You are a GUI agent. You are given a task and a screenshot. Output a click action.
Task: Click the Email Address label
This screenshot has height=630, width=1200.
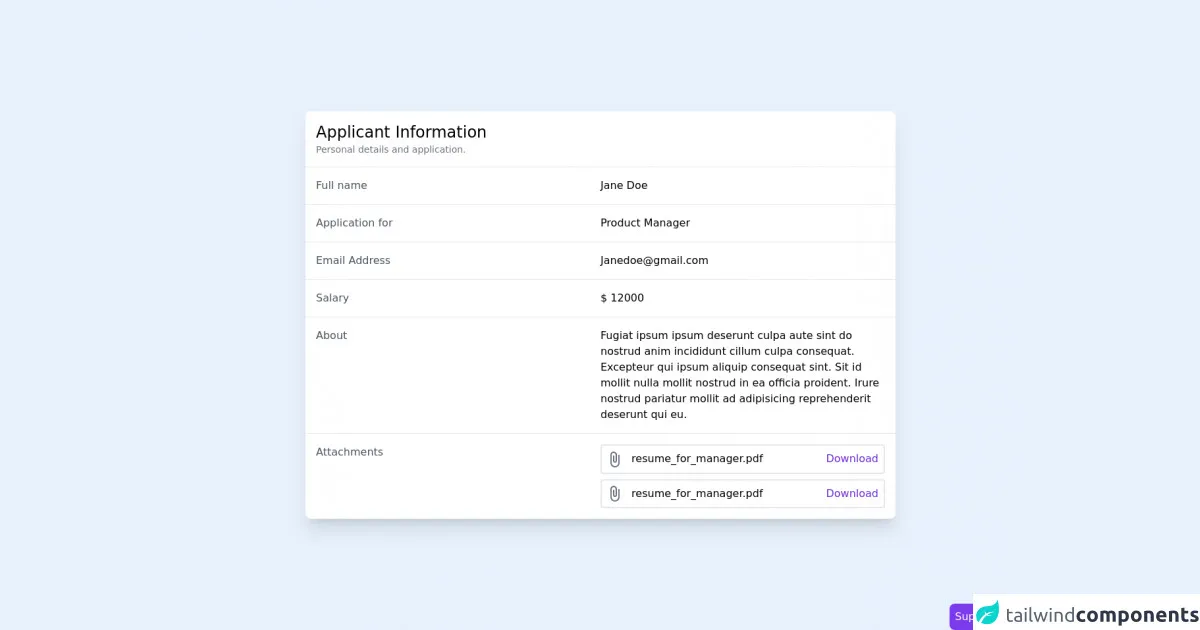point(353,261)
